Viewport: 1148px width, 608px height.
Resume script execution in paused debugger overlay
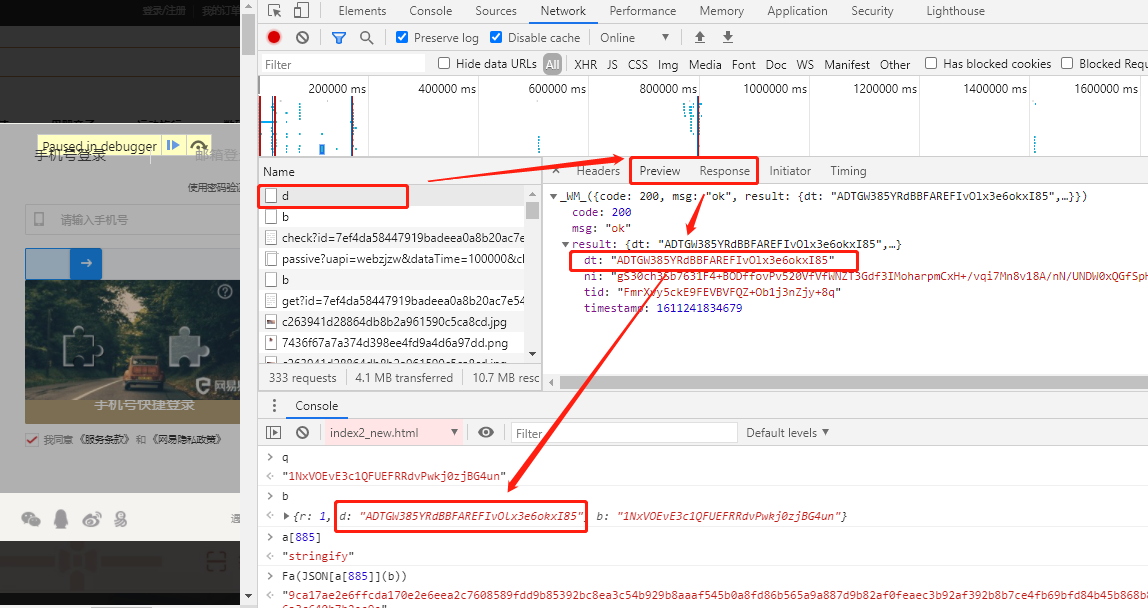click(x=173, y=145)
